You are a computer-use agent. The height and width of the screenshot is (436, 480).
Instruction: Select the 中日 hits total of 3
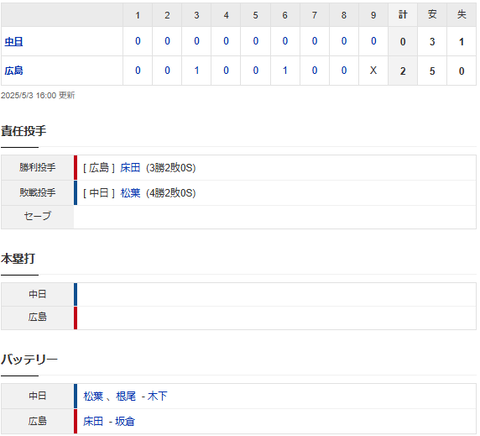click(x=432, y=42)
